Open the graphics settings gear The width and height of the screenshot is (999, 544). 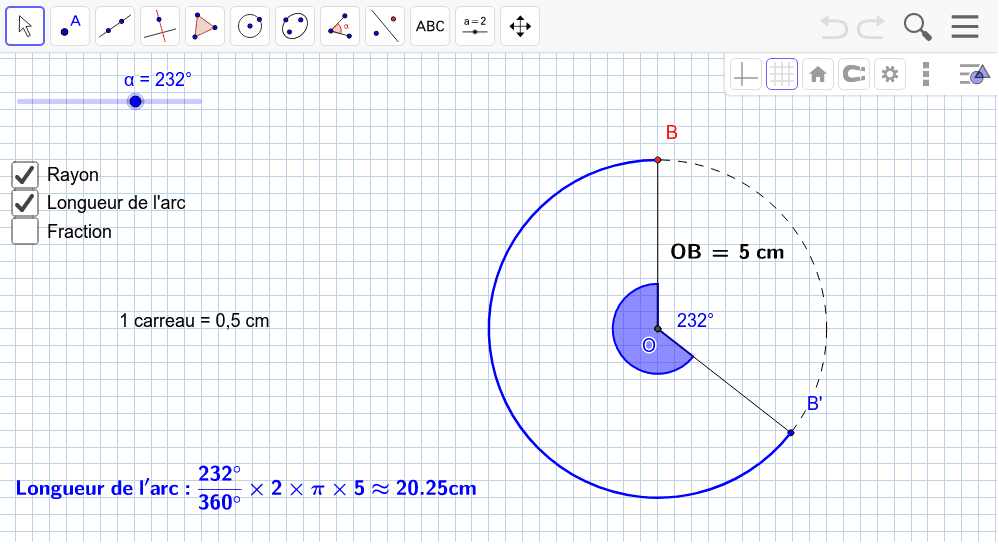tap(889, 74)
